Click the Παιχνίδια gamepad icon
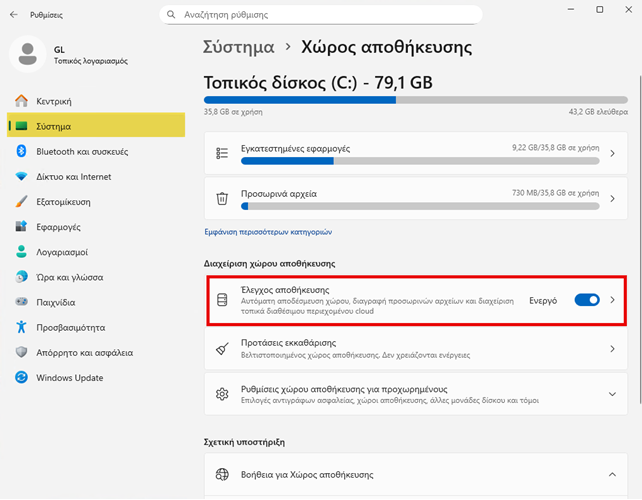Viewport: 642px width, 500px height. click(21, 302)
